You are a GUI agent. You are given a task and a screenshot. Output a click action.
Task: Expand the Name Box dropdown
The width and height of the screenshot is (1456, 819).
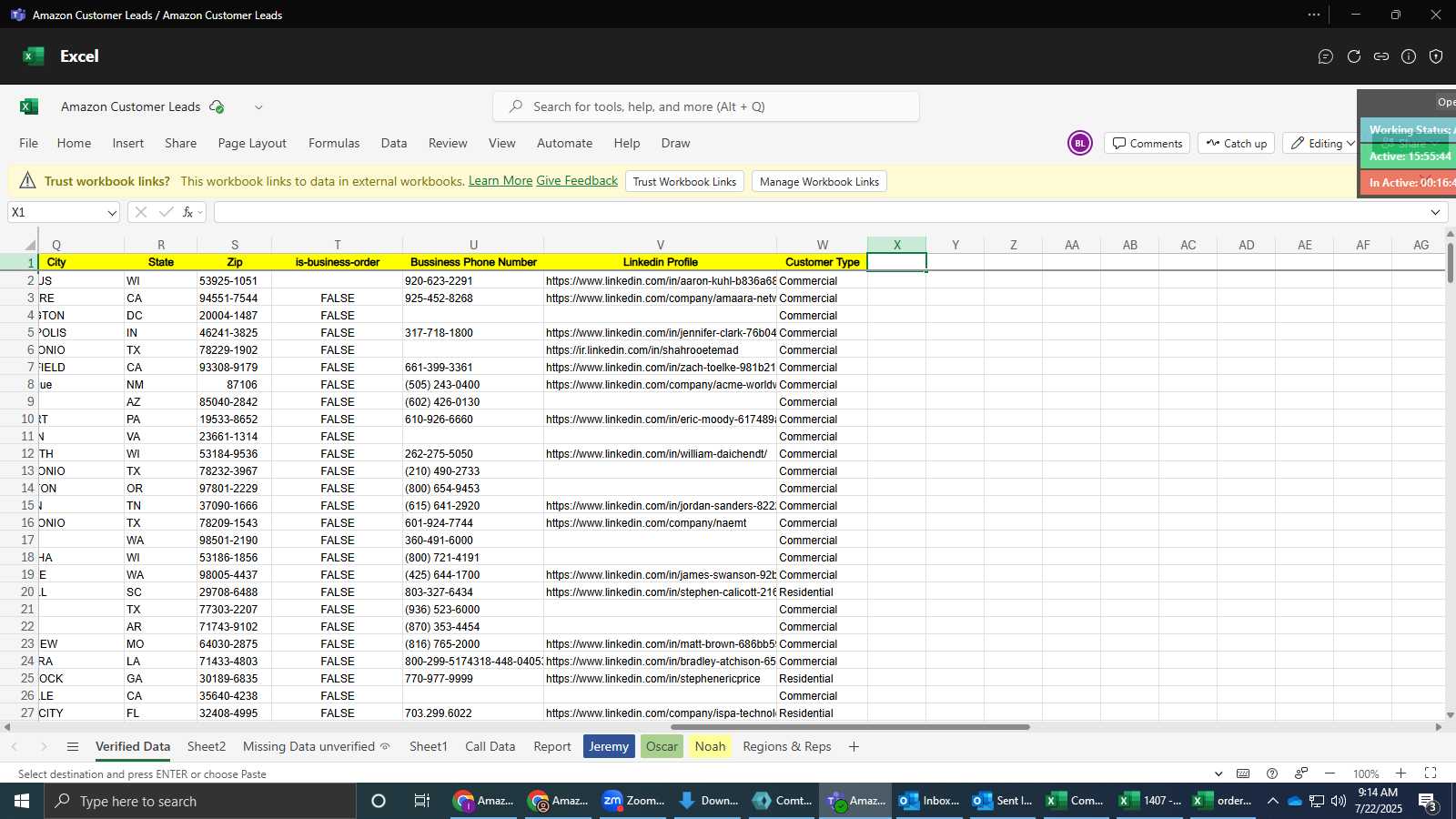112,212
